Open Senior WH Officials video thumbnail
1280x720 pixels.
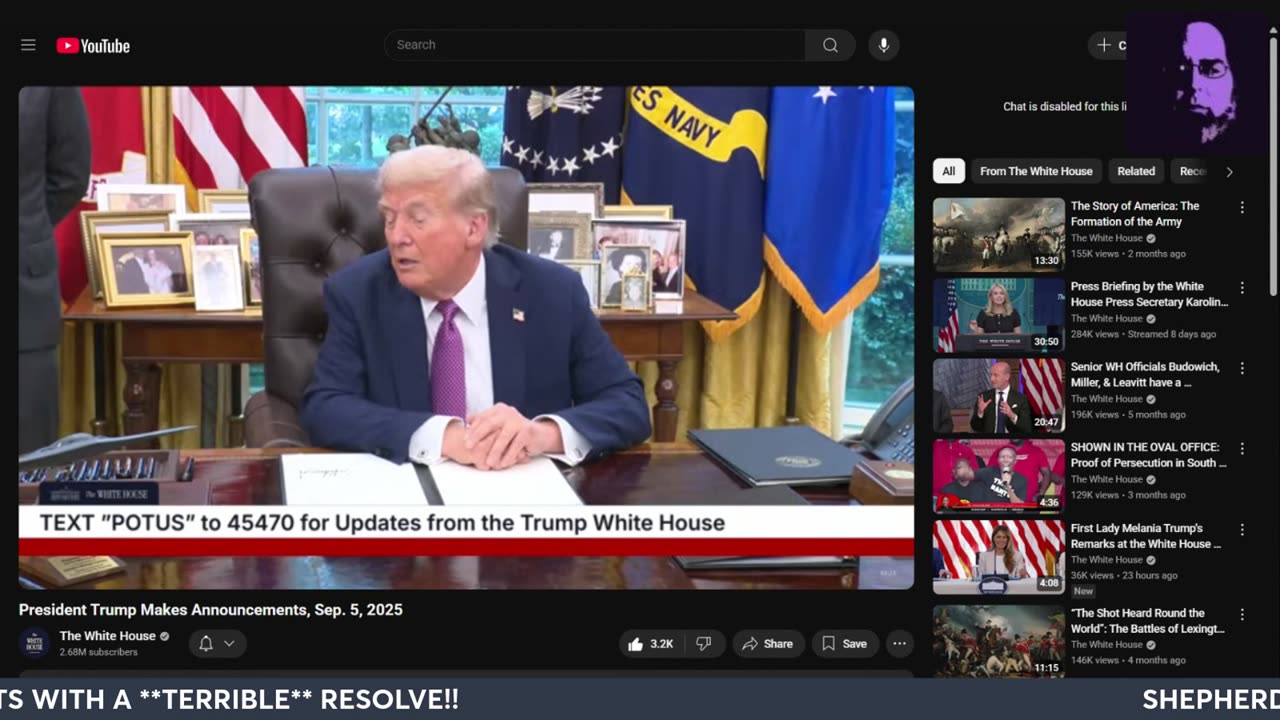[x=999, y=396]
